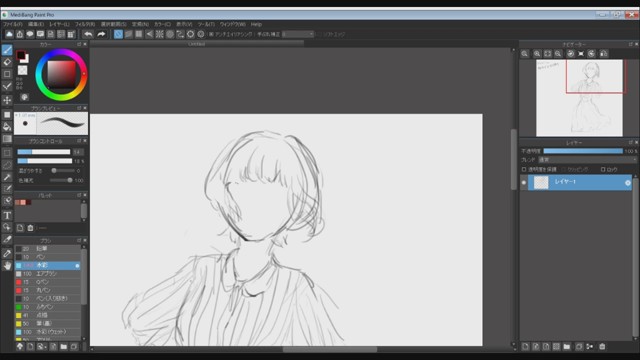Open the File menu
The width and height of the screenshot is (640, 360).
point(13,24)
